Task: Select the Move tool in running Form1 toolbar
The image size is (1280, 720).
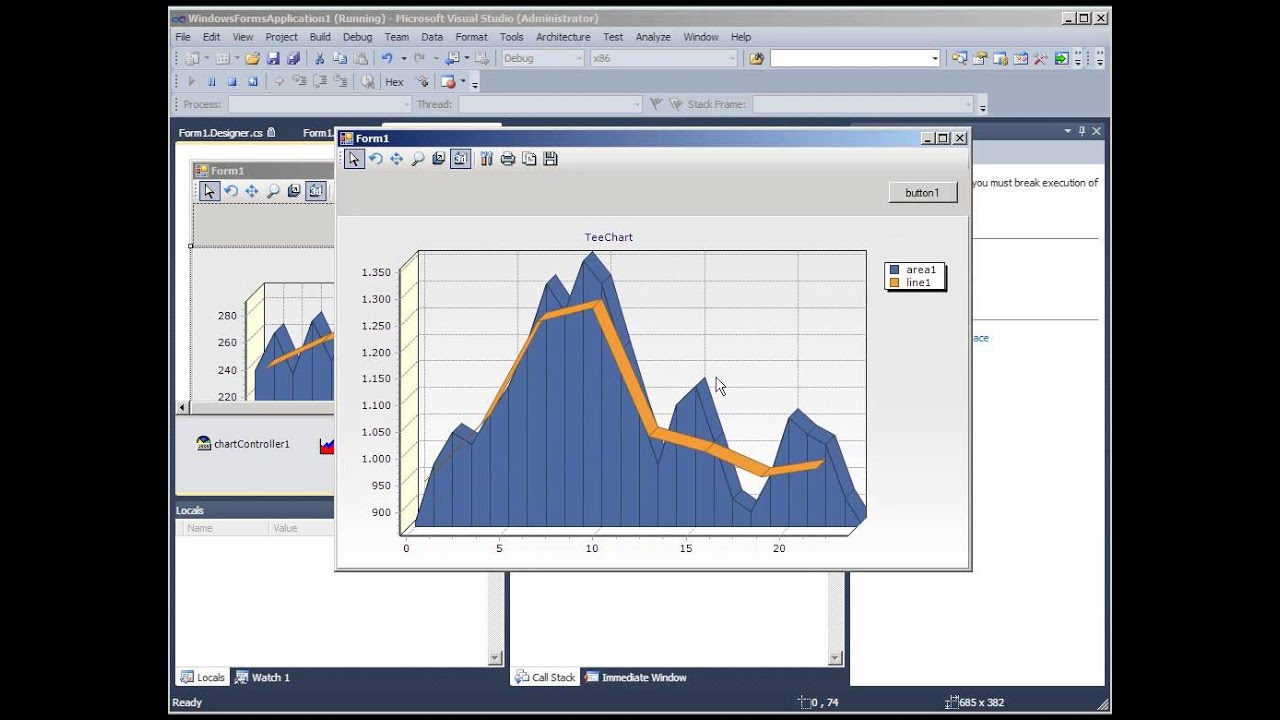Action: tap(396, 159)
